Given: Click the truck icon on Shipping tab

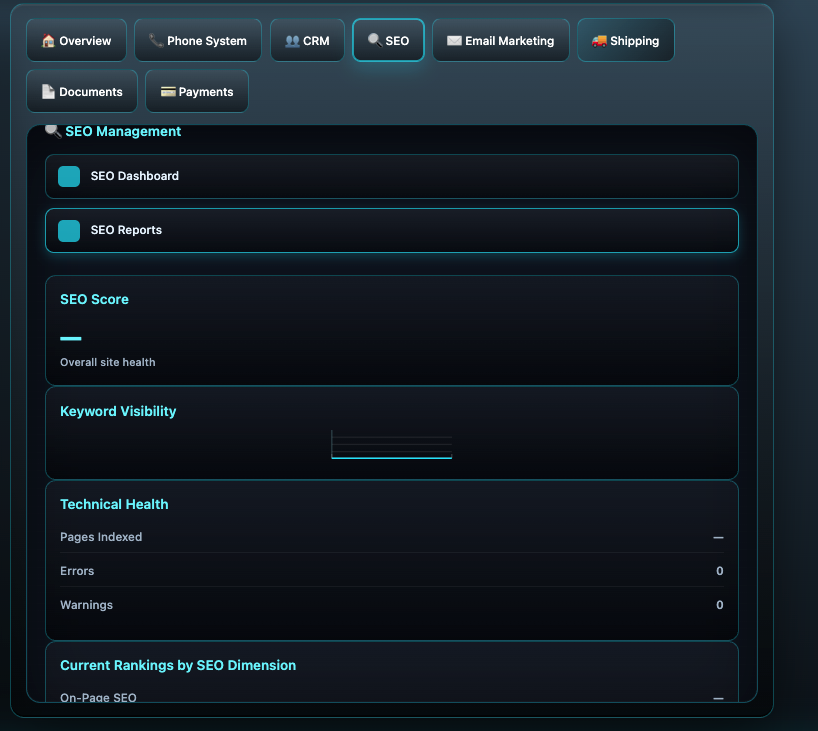Looking at the screenshot, I should pos(599,41).
